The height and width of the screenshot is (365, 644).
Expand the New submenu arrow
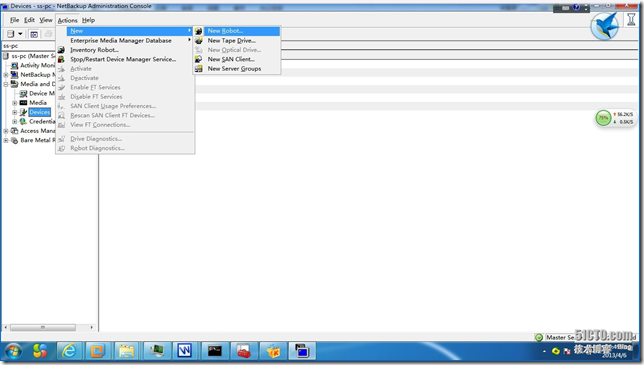[189, 30]
